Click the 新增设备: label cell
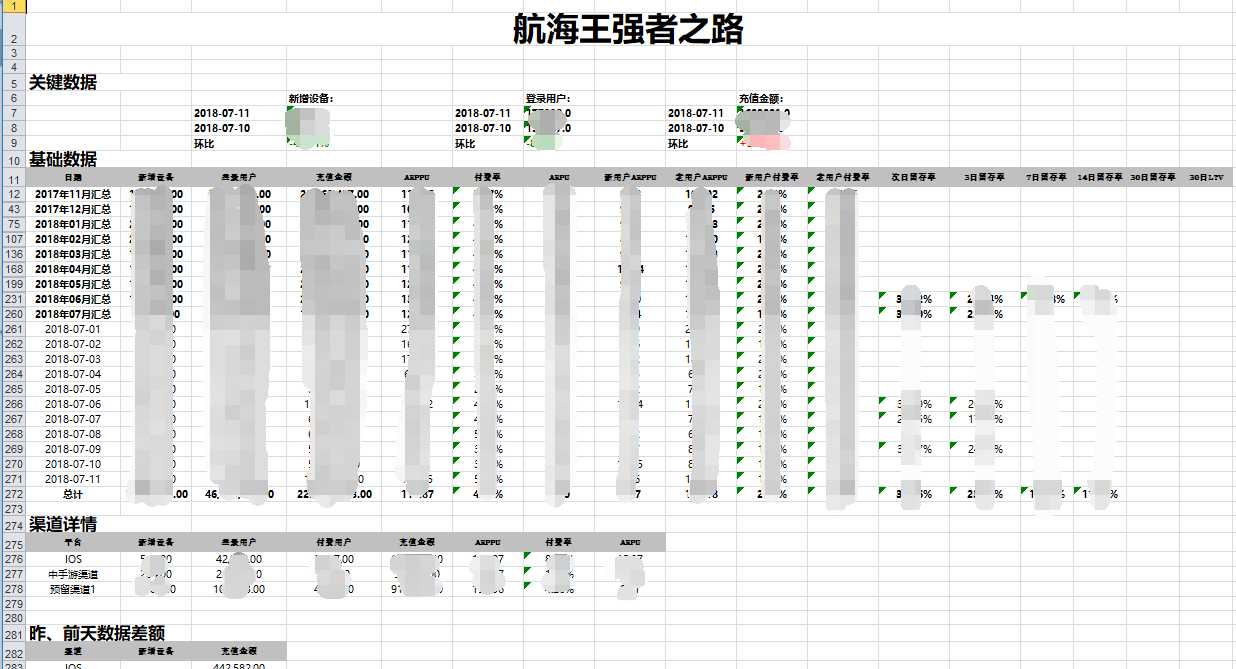The width and height of the screenshot is (1236, 669). [310, 99]
